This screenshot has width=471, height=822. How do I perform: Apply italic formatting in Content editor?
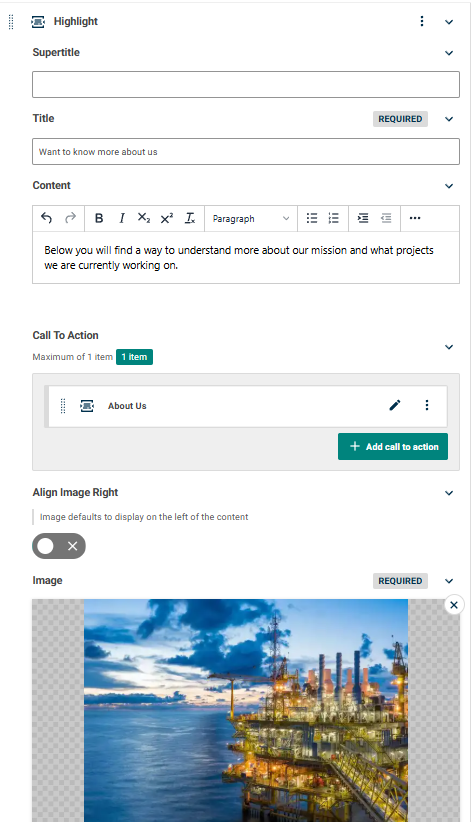[122, 218]
